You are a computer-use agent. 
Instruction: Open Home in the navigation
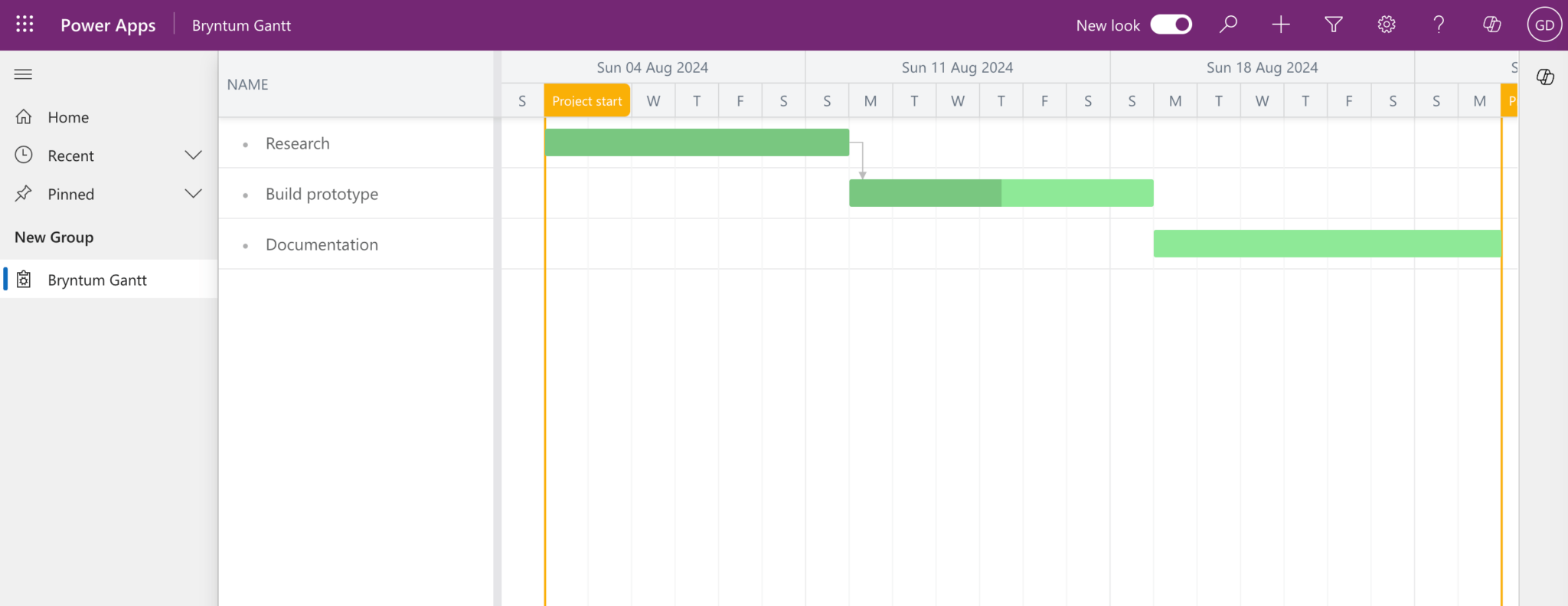click(109, 117)
